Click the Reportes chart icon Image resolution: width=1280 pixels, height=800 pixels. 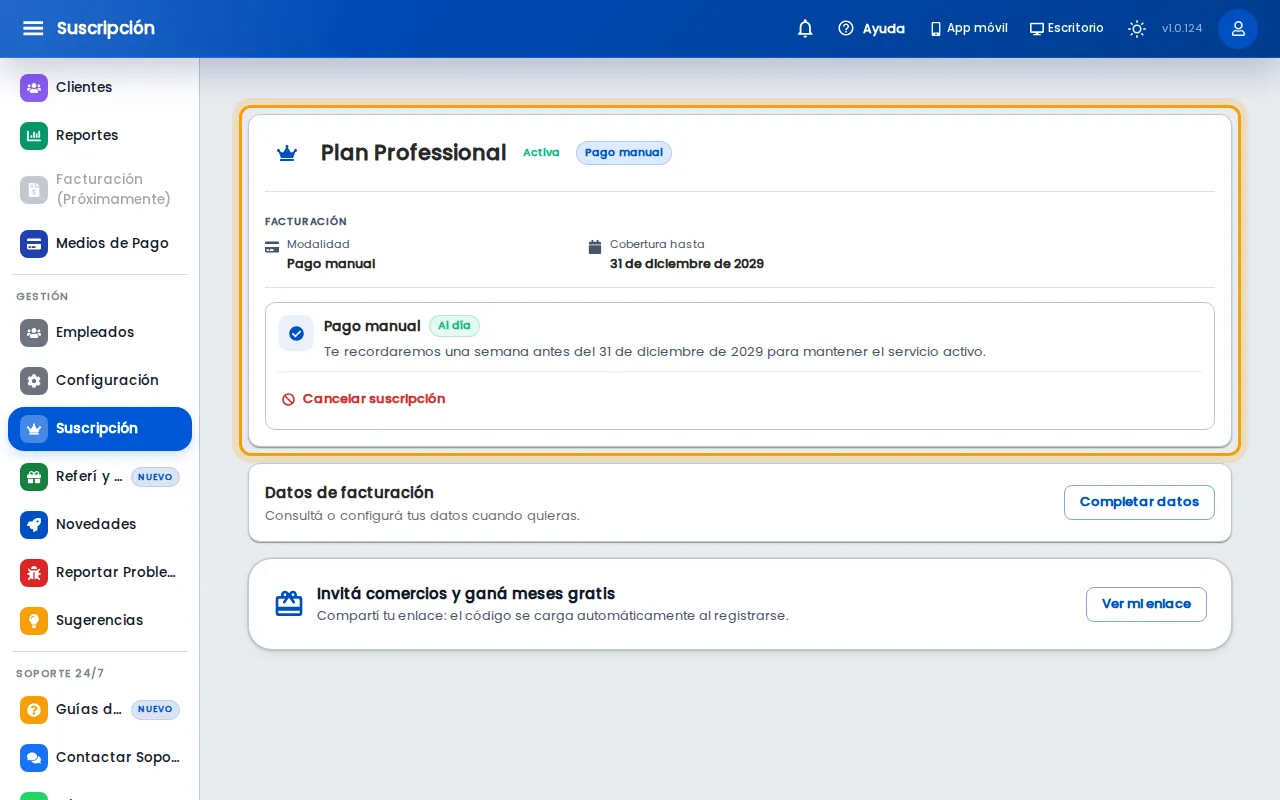[x=34, y=135]
